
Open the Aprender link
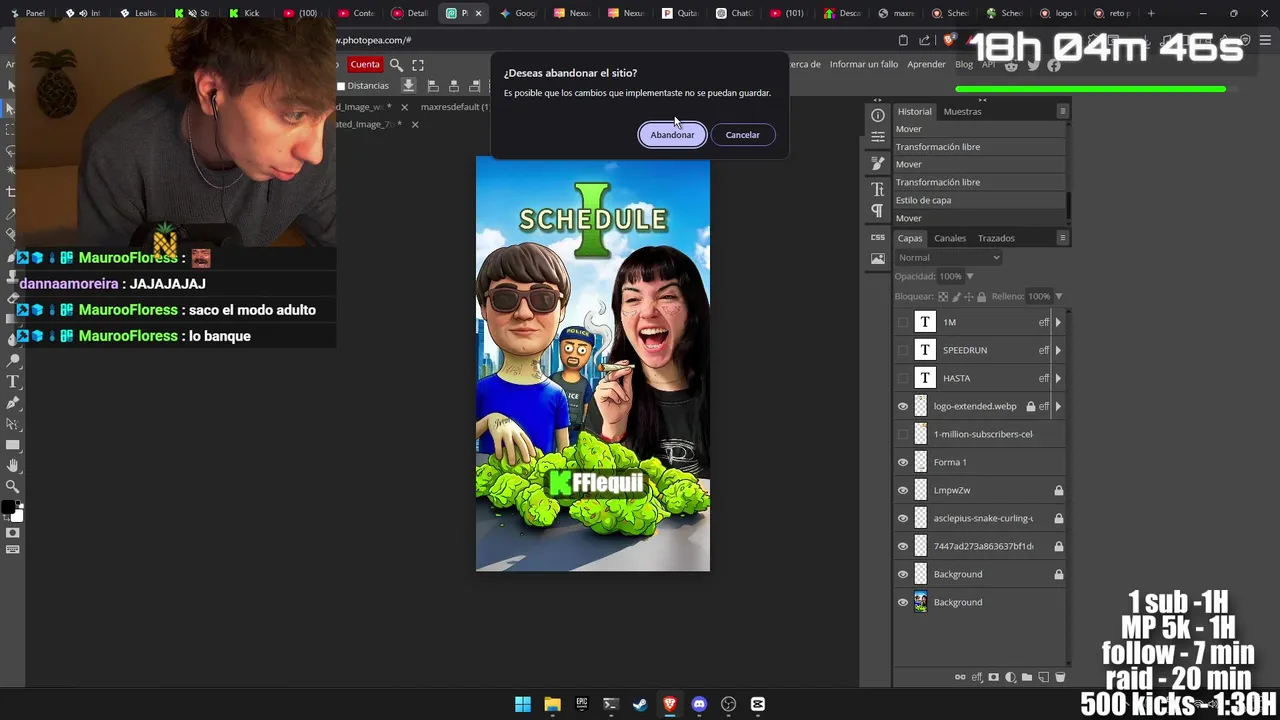[926, 65]
